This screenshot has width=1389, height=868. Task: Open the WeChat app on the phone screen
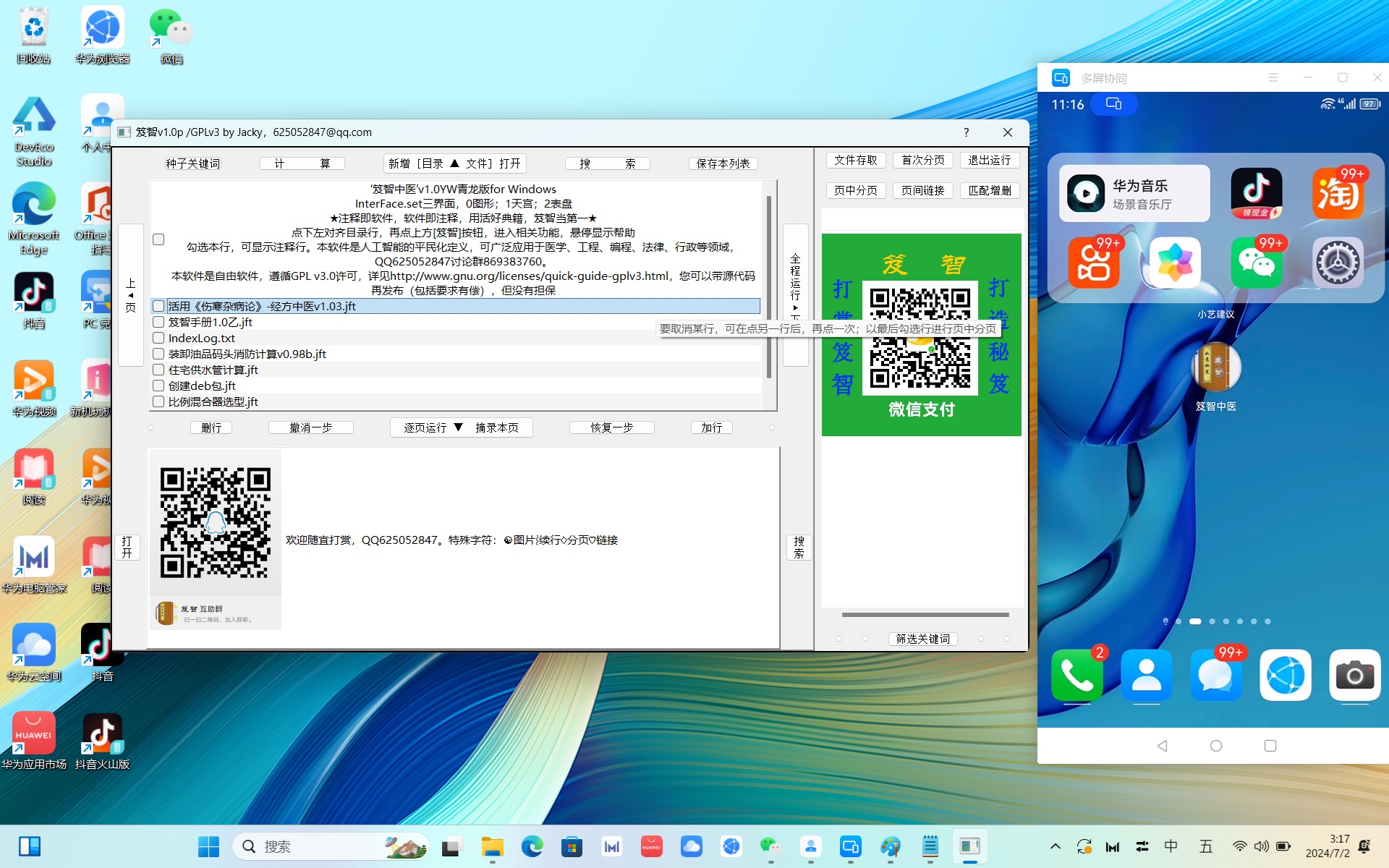coord(1257,262)
